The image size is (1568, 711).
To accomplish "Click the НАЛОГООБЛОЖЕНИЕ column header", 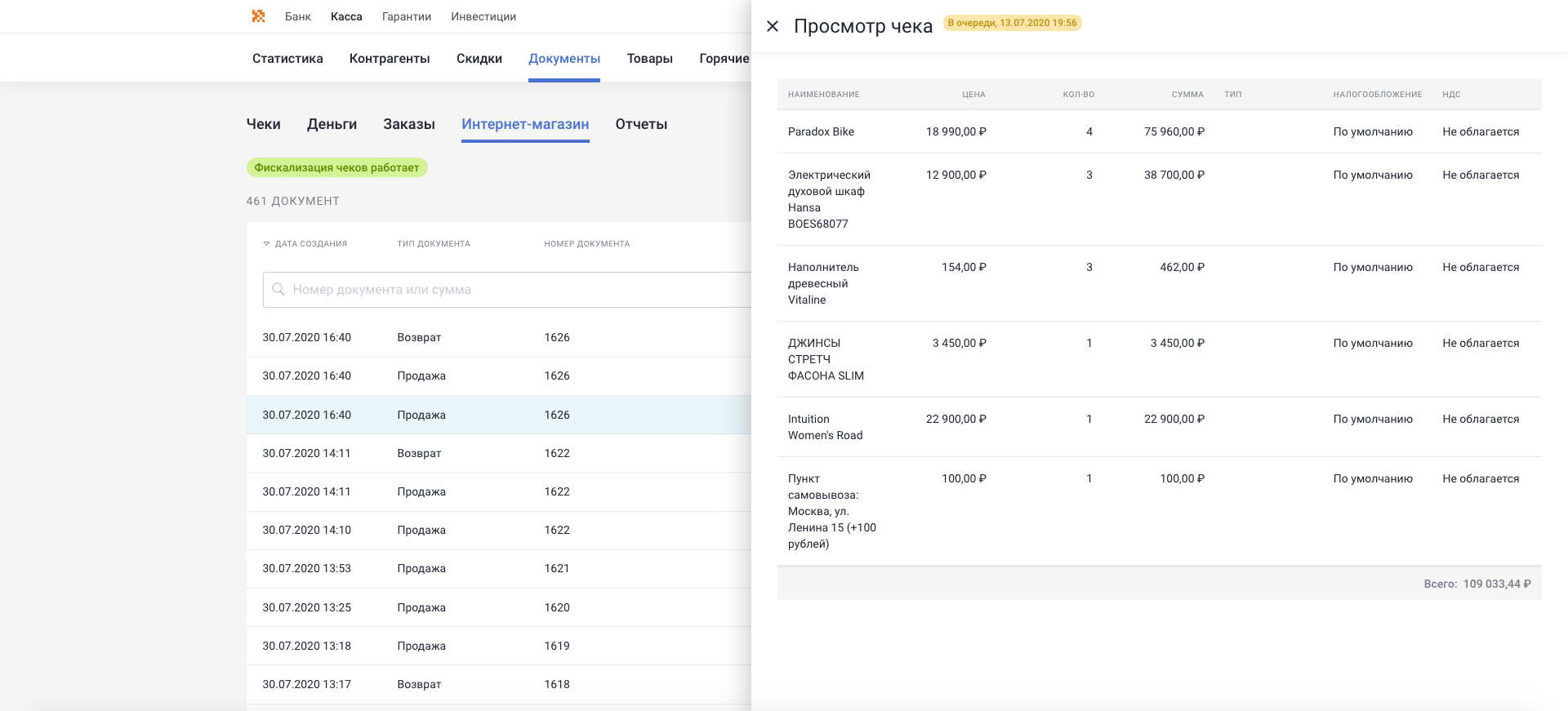I will [1378, 95].
